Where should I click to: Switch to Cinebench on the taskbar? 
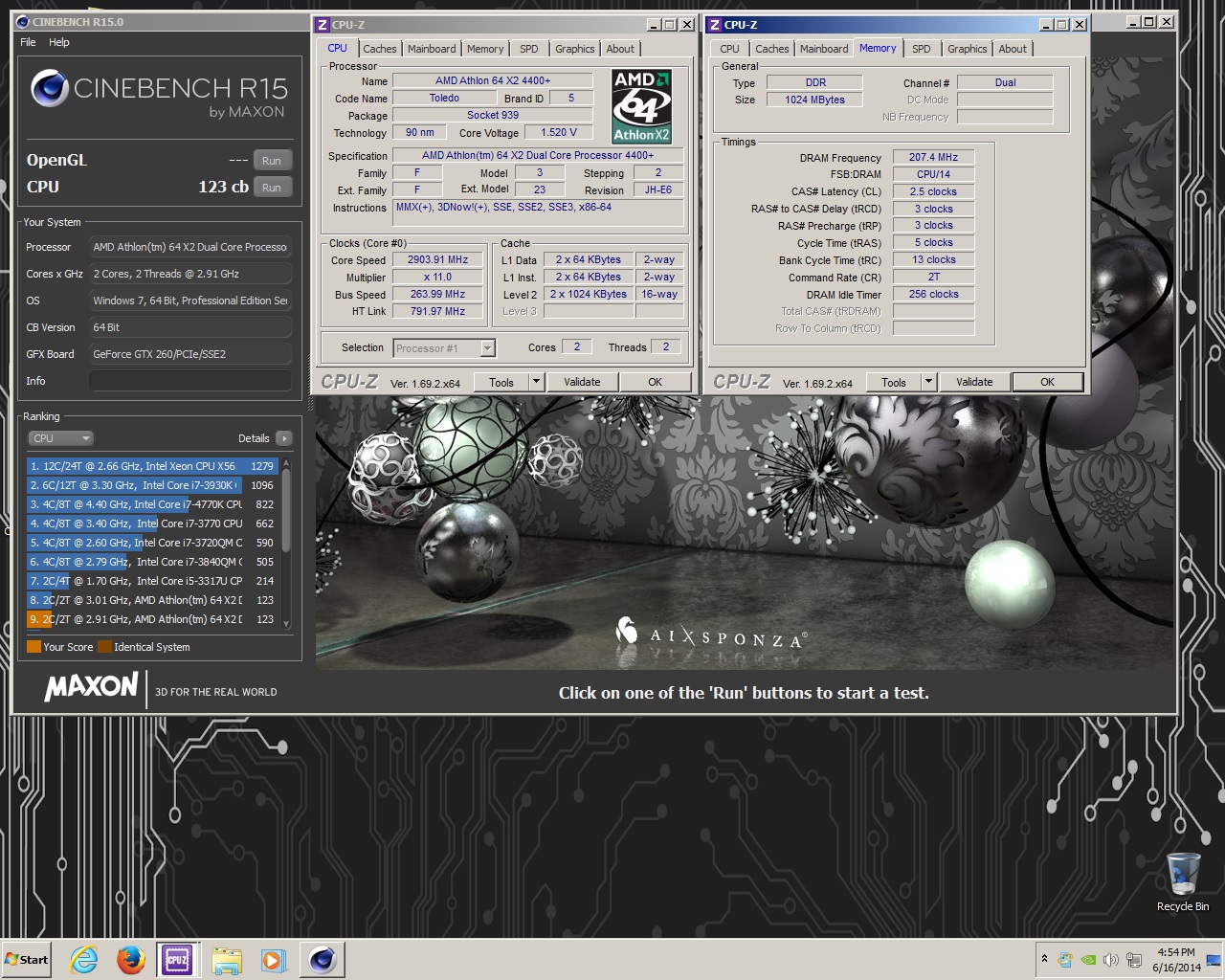coord(323,960)
